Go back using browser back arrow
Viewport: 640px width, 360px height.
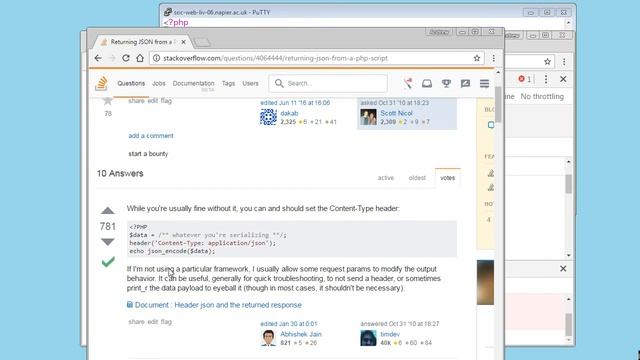(x=98, y=58)
